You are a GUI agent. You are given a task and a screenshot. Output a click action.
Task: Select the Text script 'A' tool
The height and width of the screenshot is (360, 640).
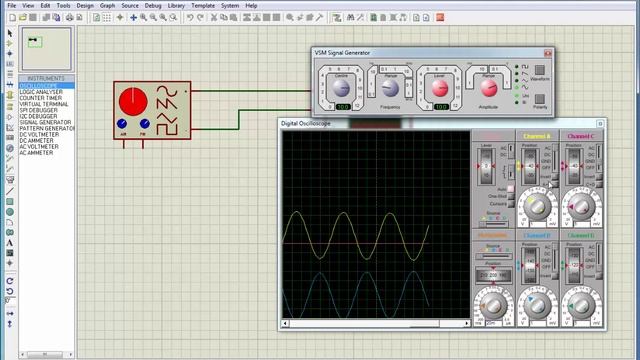10,243
